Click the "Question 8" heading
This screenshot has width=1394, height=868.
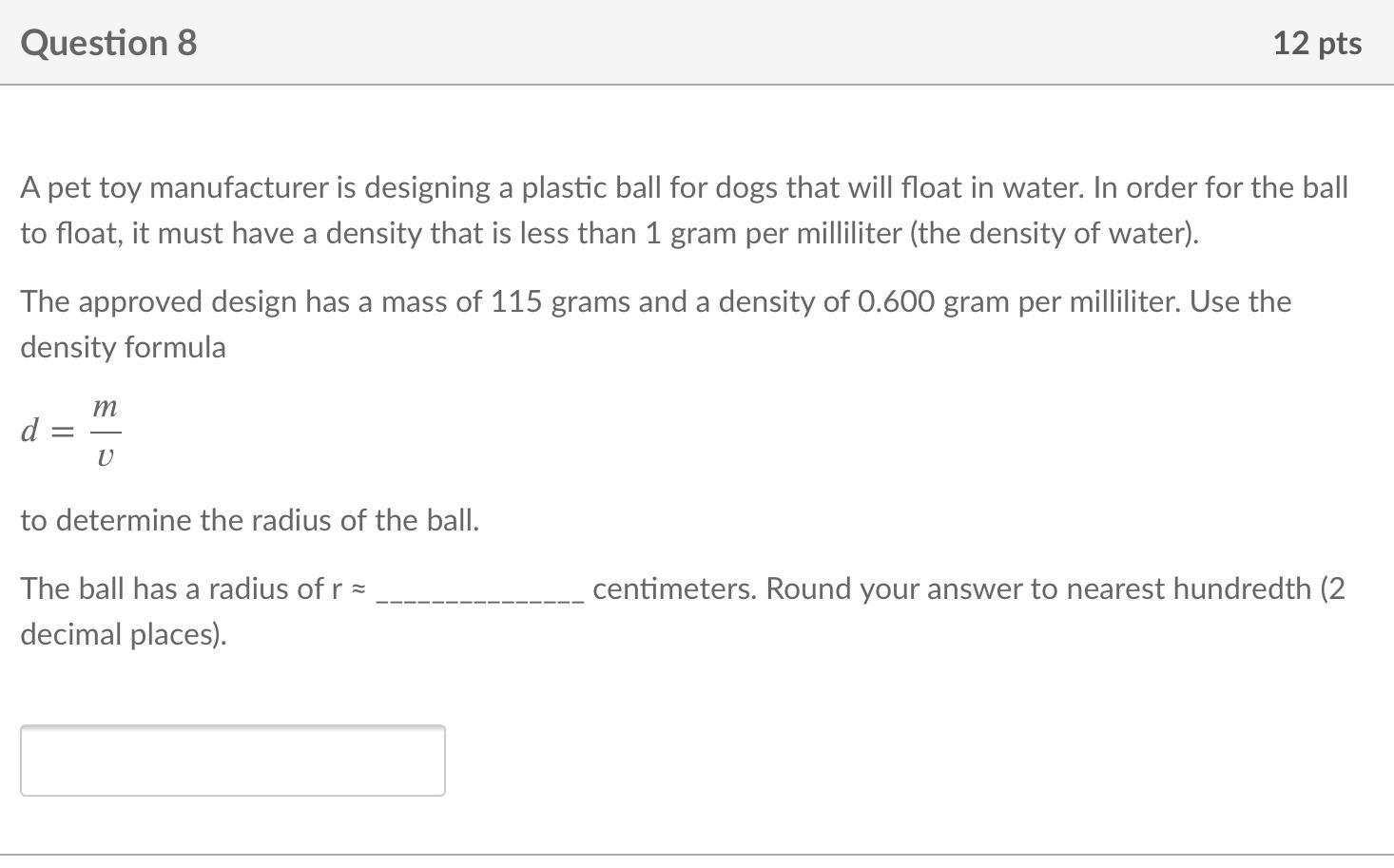[x=108, y=43]
